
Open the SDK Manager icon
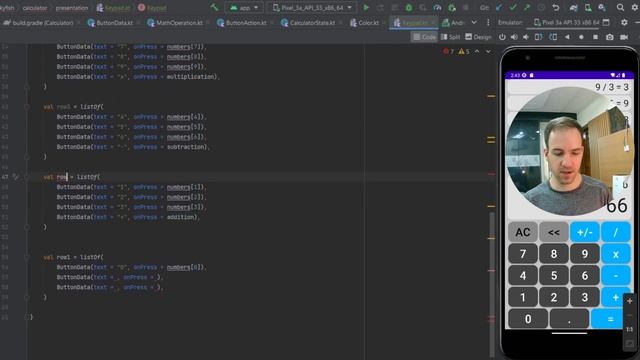coord(602,7)
